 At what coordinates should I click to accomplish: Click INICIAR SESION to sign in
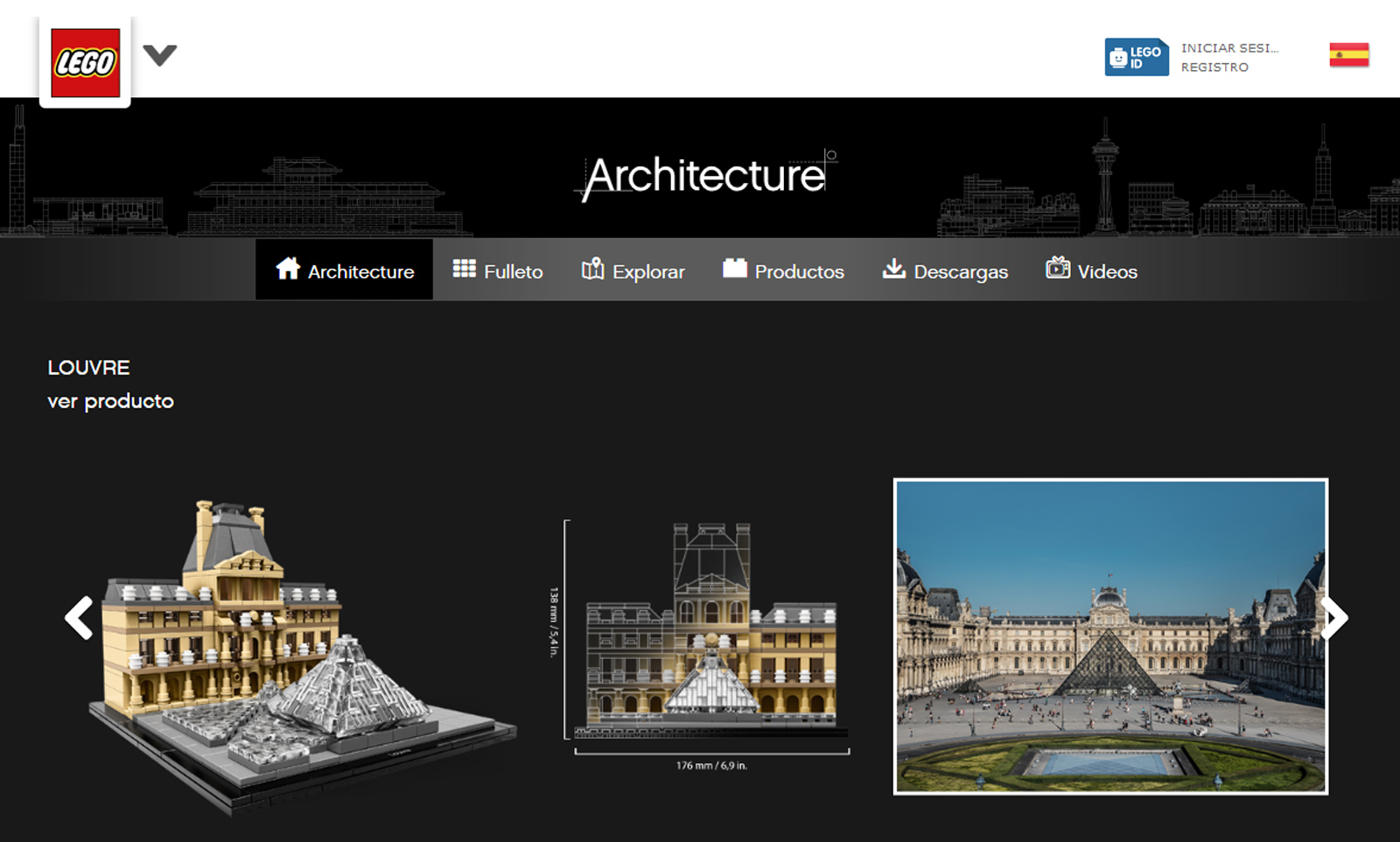[x=1228, y=48]
